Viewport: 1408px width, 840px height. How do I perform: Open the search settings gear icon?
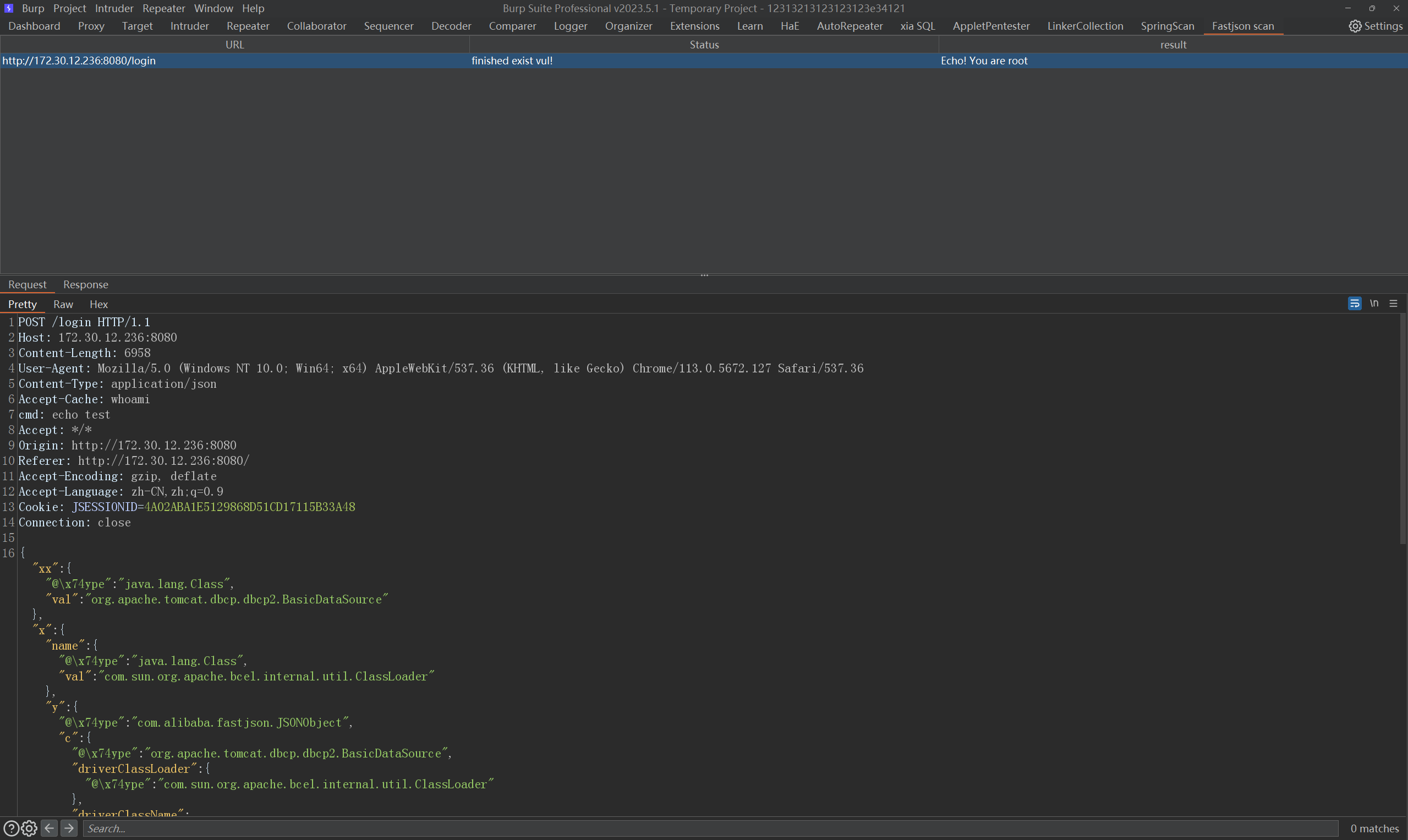point(30,828)
